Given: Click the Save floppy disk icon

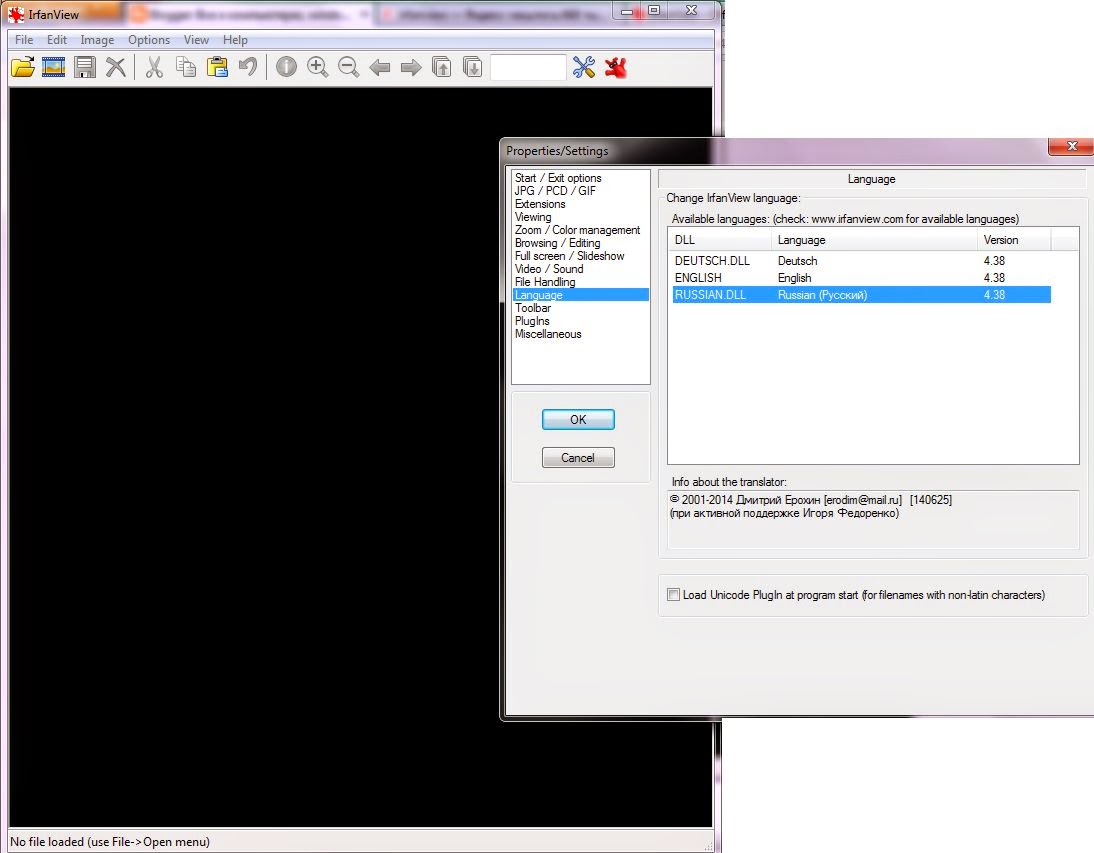Looking at the screenshot, I should (85, 67).
